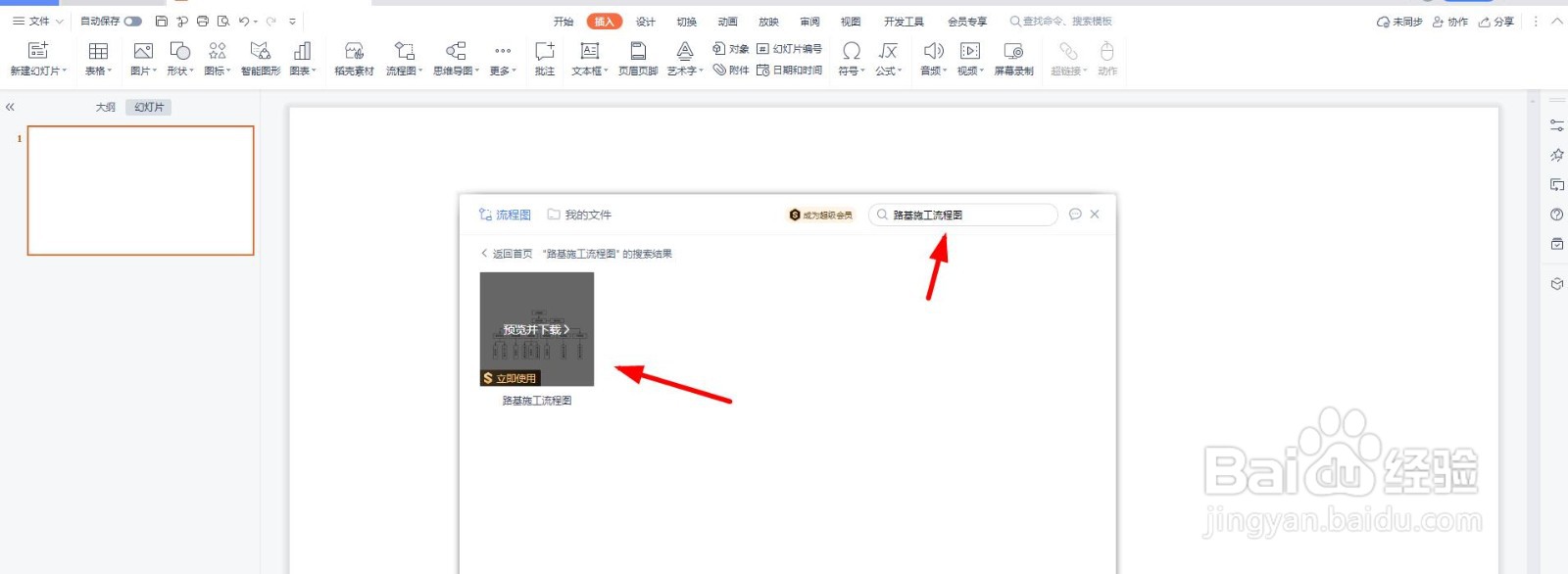Open the 表格 table insert tool
Image resolution: width=1568 pixels, height=574 pixels.
tap(98, 58)
